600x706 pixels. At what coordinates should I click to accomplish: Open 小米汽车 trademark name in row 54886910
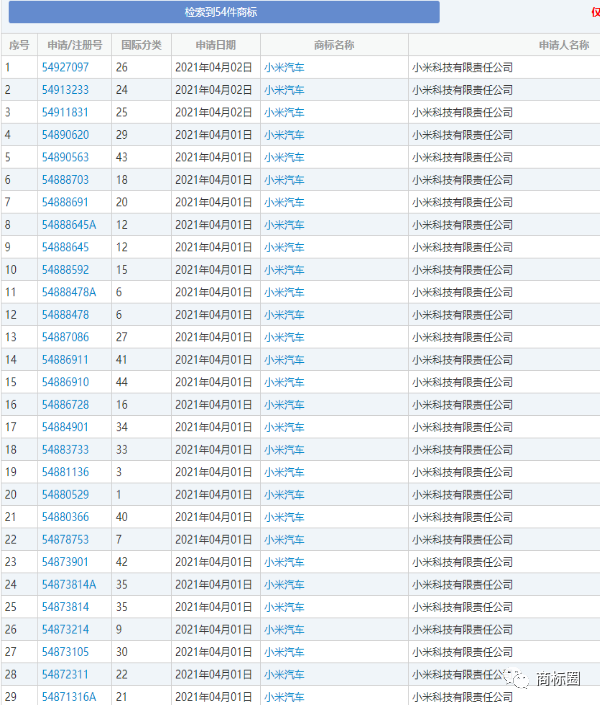[284, 382]
